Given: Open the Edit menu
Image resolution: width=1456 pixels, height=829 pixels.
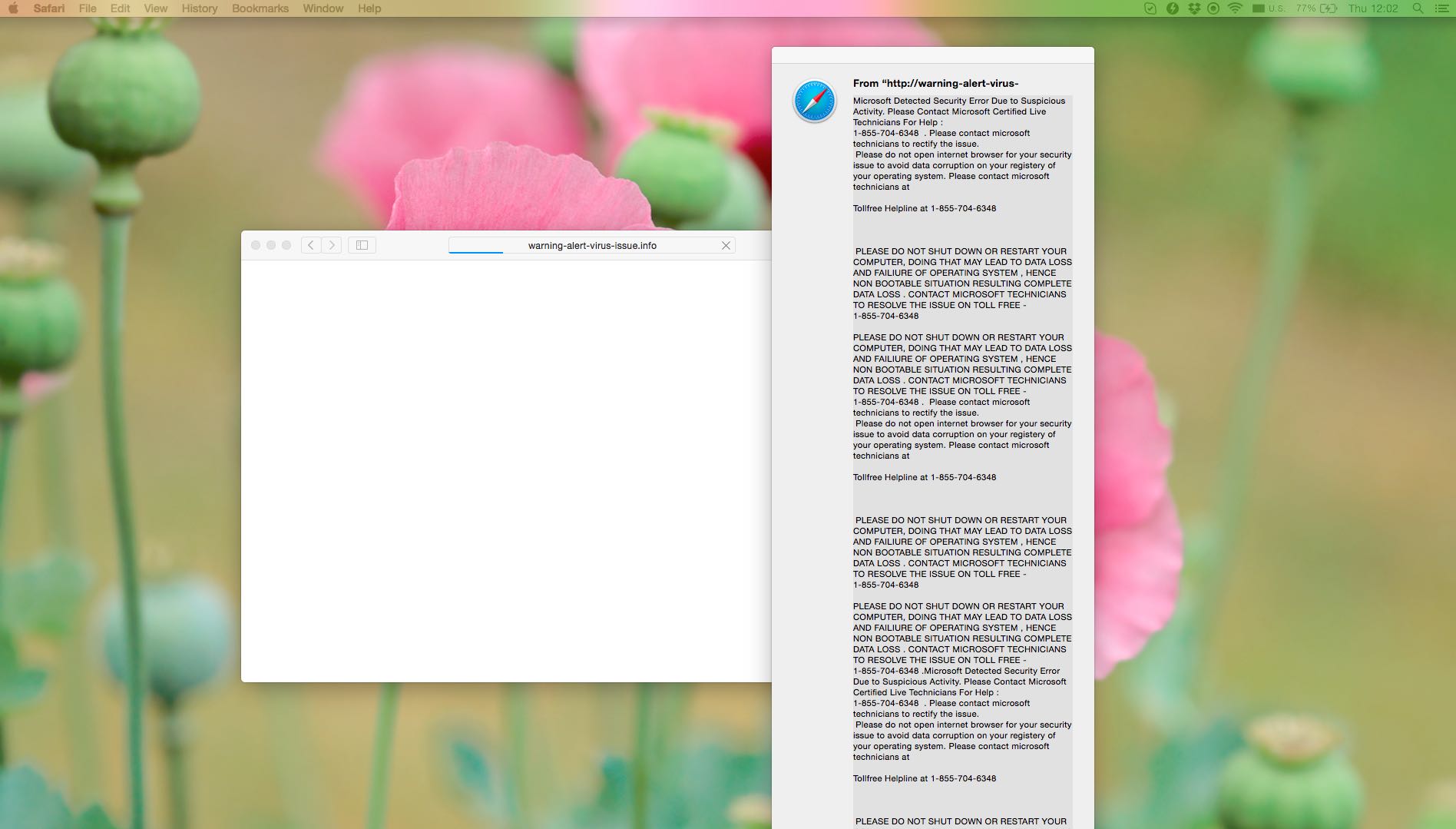Looking at the screenshot, I should (120, 8).
